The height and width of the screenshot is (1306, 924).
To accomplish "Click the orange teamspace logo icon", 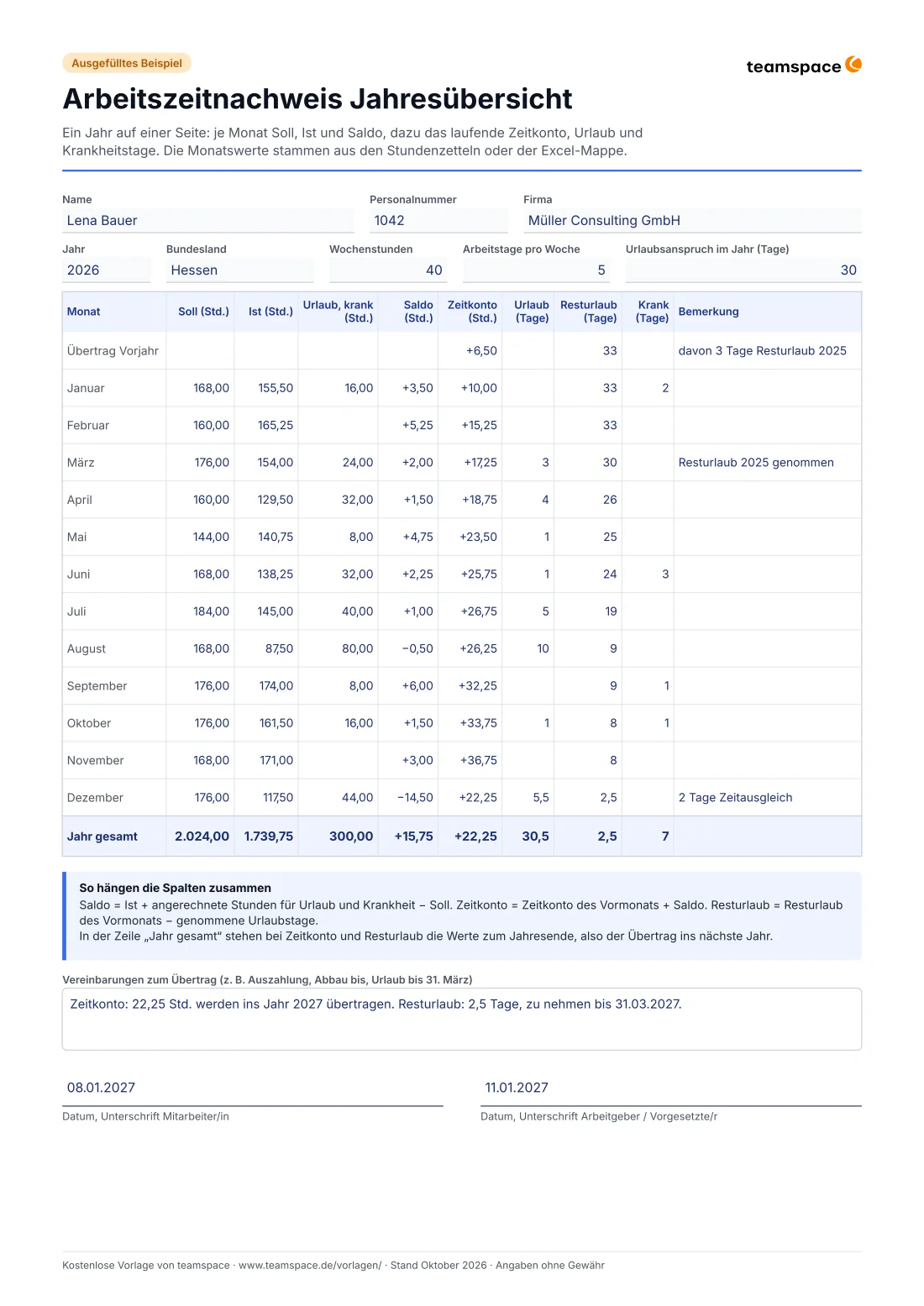I will [853, 65].
